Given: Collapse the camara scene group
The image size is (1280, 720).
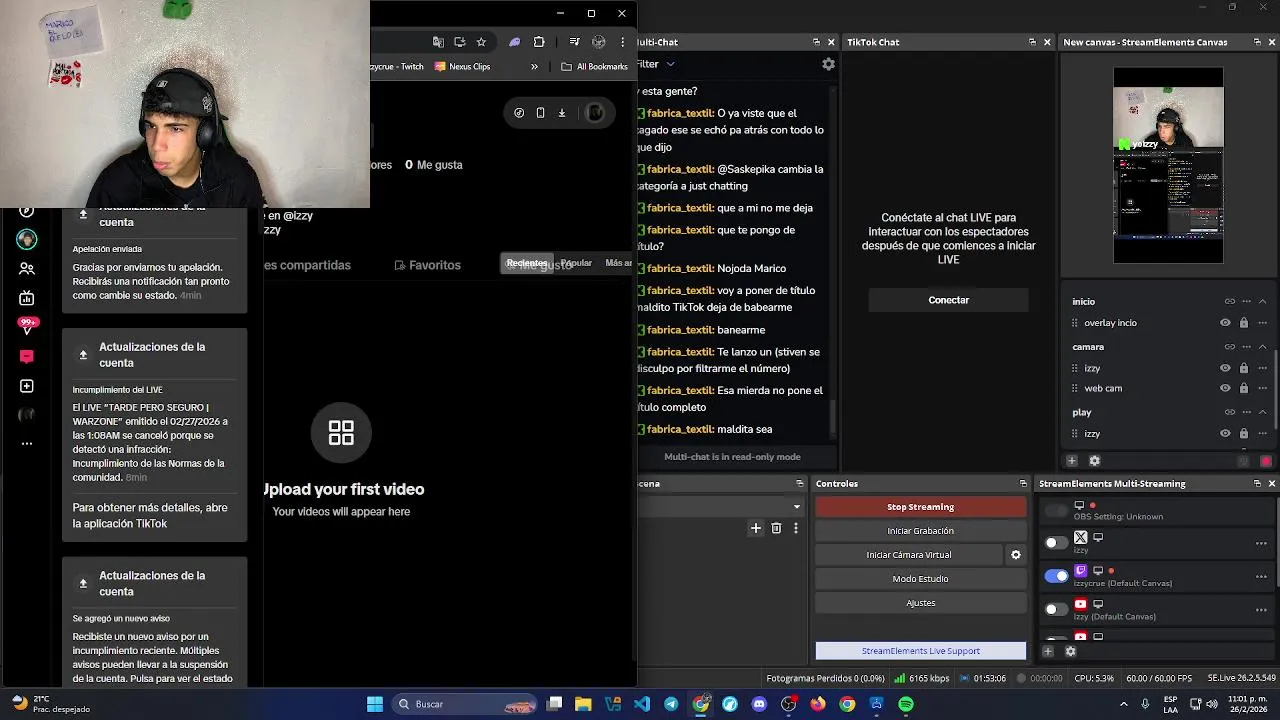Looking at the screenshot, I should tap(1263, 347).
